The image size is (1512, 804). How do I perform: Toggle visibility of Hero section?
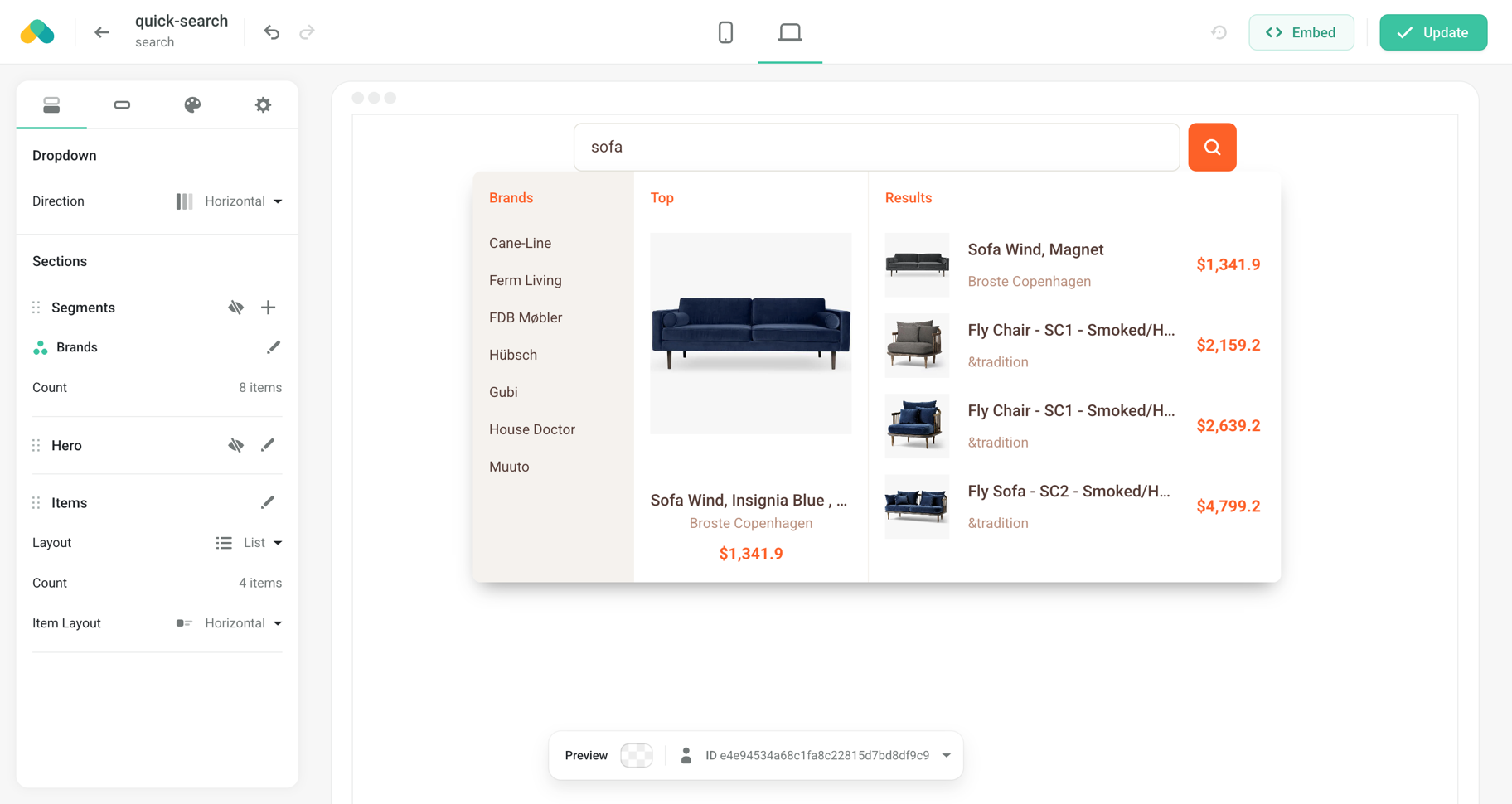pos(236,445)
